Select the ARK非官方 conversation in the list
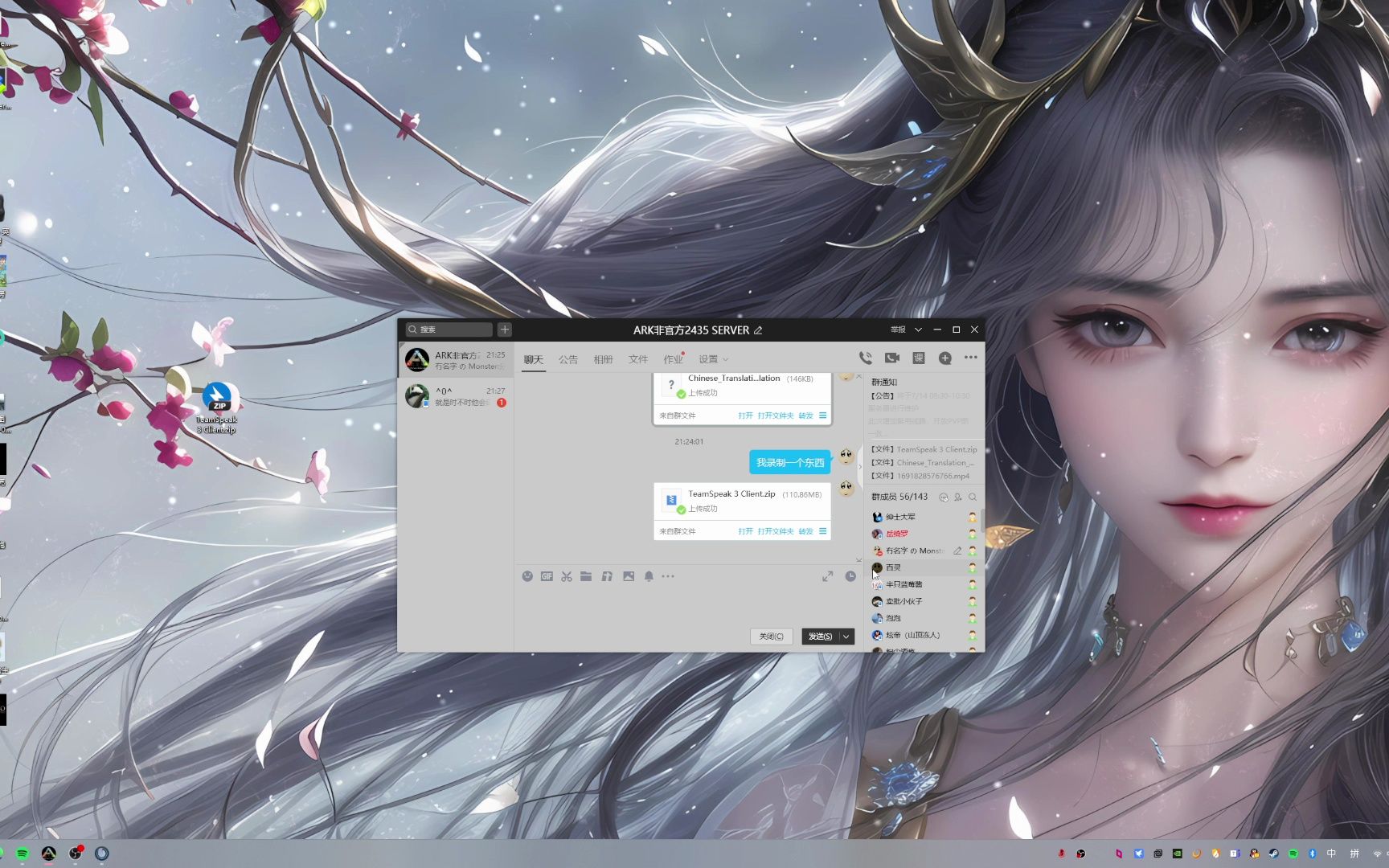The width and height of the screenshot is (1389, 868). (456, 360)
